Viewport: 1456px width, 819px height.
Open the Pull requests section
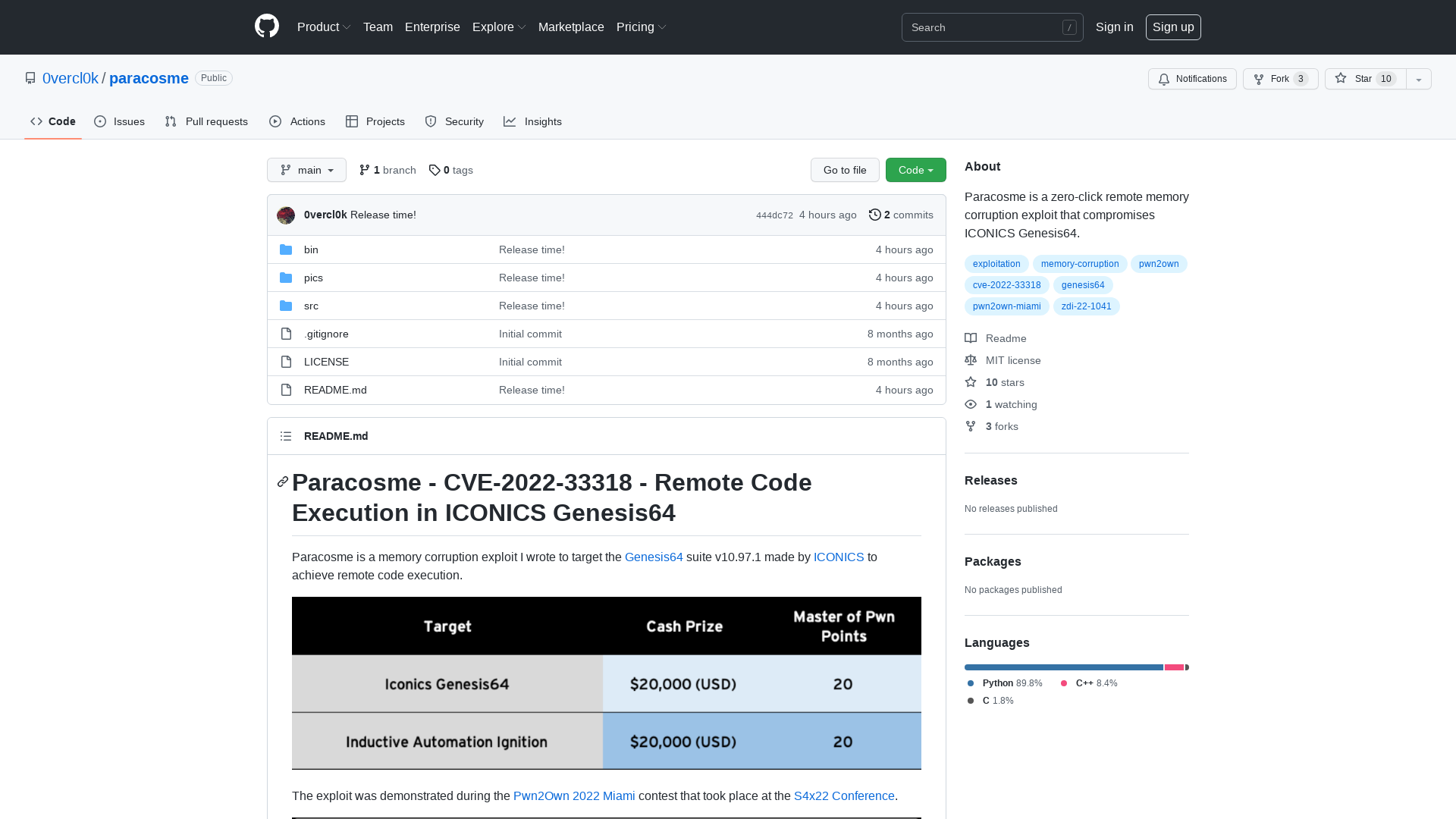[206, 121]
